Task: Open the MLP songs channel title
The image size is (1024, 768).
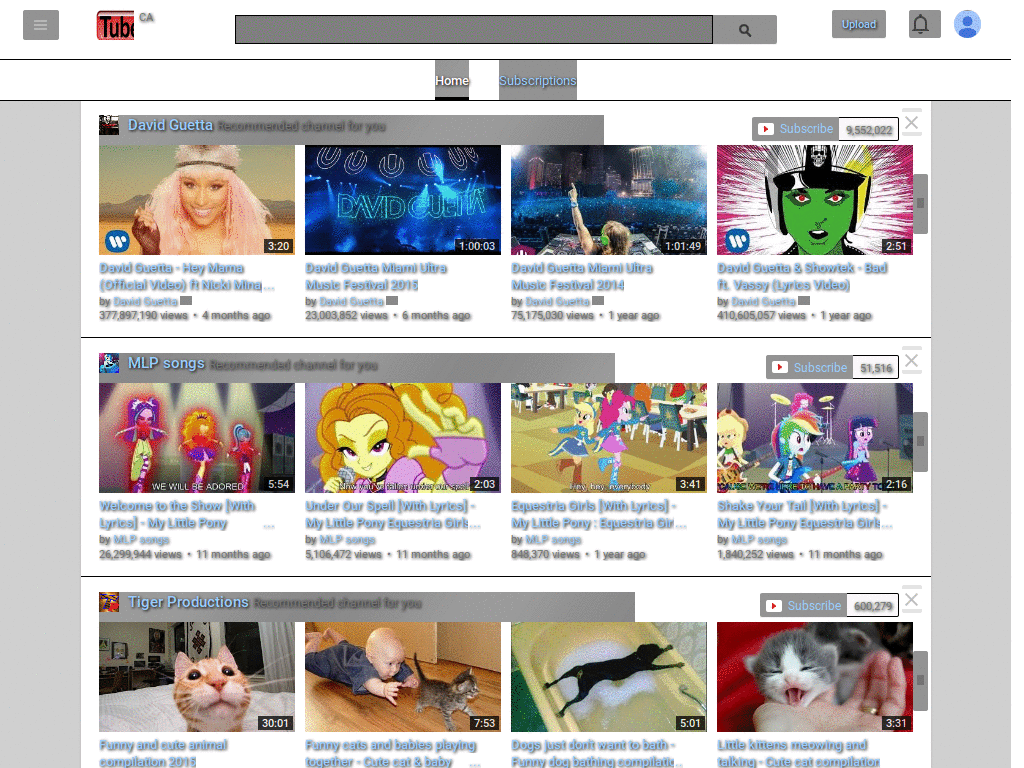Action: tap(166, 363)
